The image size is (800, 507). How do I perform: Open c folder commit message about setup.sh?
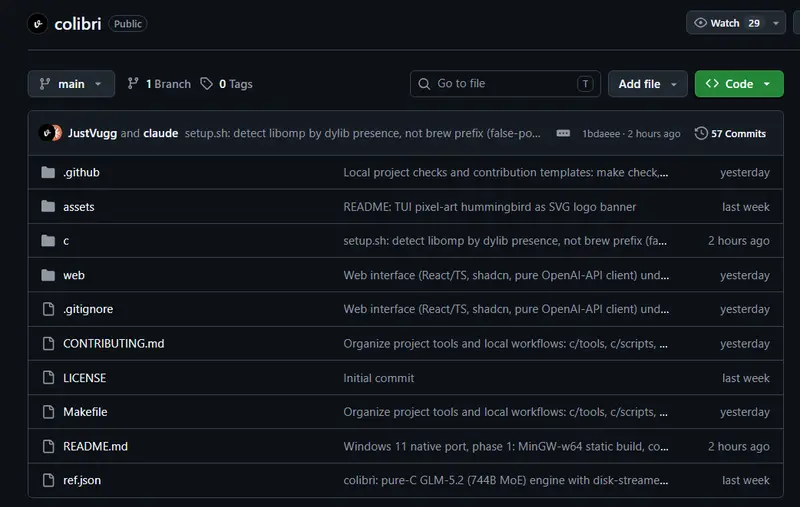pos(505,241)
